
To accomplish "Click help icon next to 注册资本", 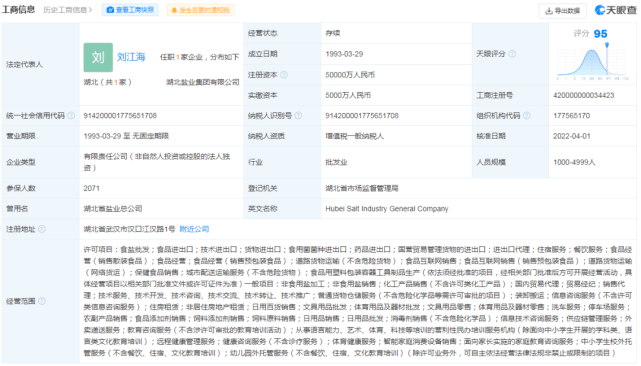I will [x=284, y=75].
